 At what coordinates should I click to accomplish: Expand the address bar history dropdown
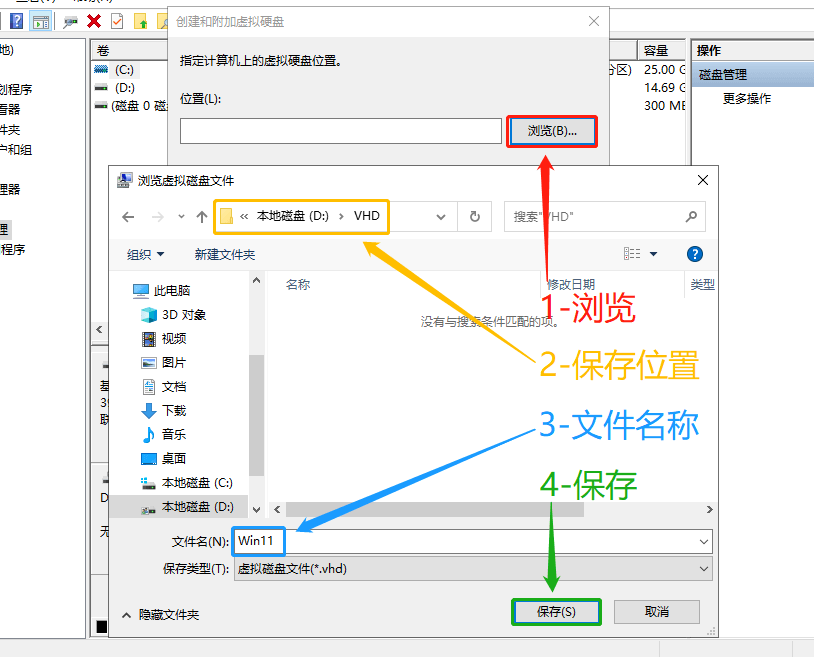point(441,217)
